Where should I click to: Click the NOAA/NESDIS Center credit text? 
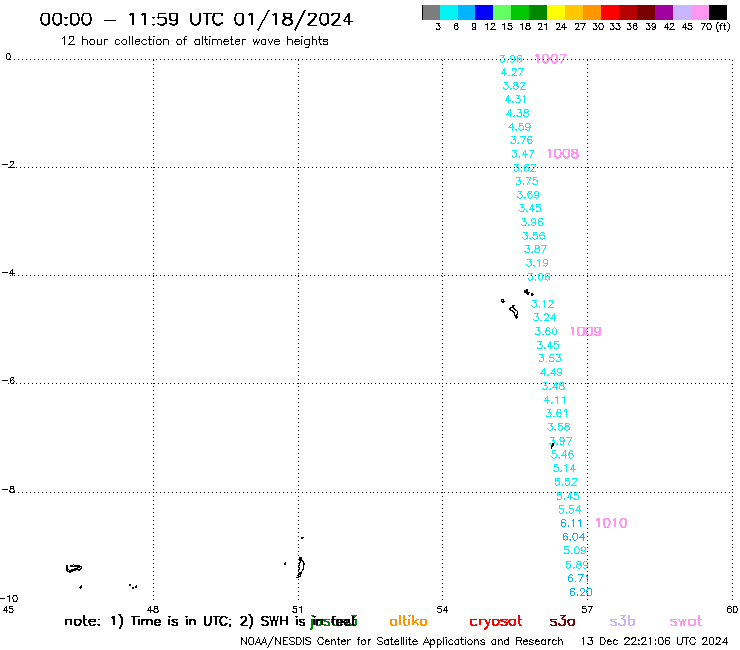point(402,642)
